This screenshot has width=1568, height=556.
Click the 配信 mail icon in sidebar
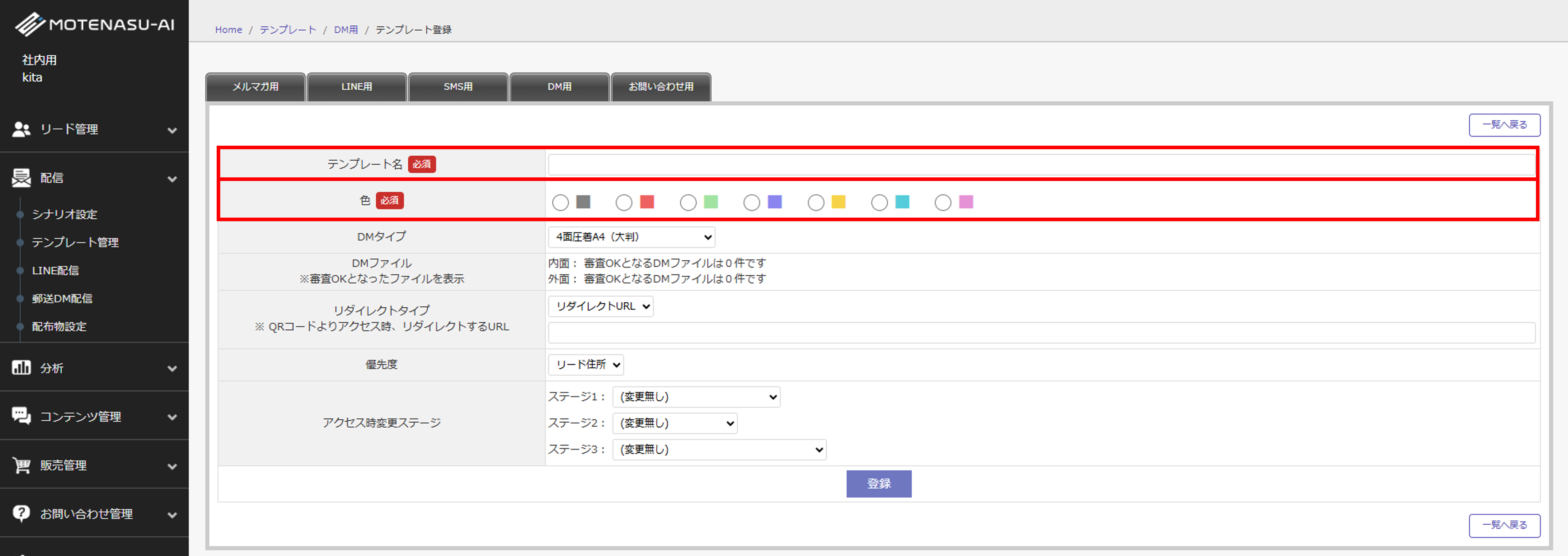tap(21, 178)
